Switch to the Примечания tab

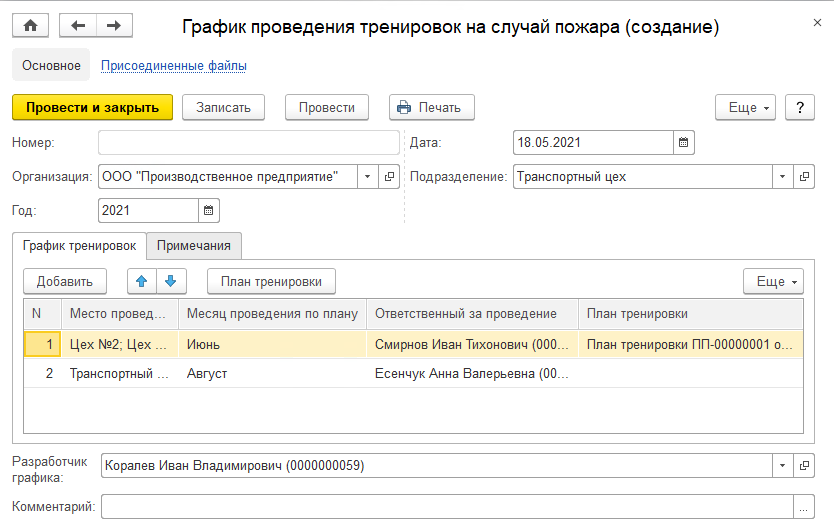tap(194, 246)
